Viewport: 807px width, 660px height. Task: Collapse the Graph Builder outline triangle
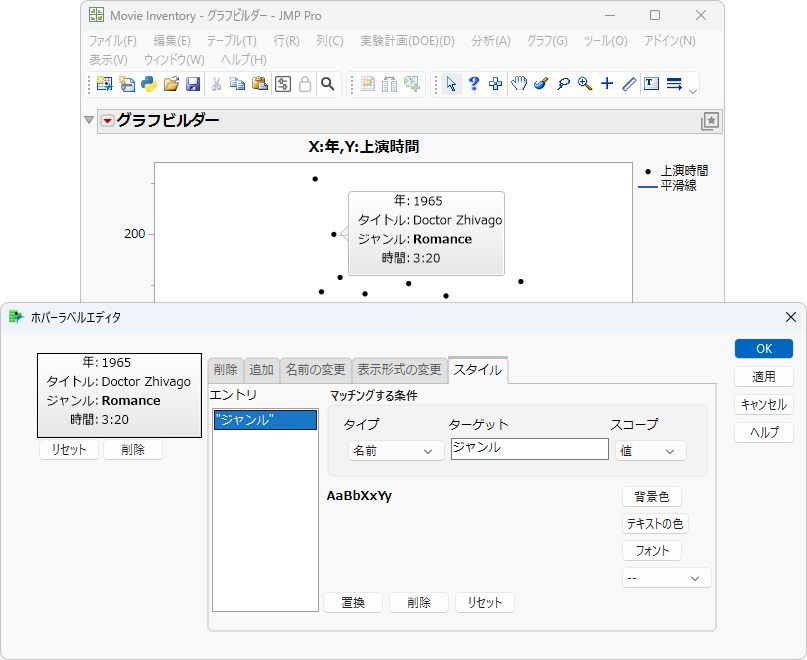click(x=89, y=120)
